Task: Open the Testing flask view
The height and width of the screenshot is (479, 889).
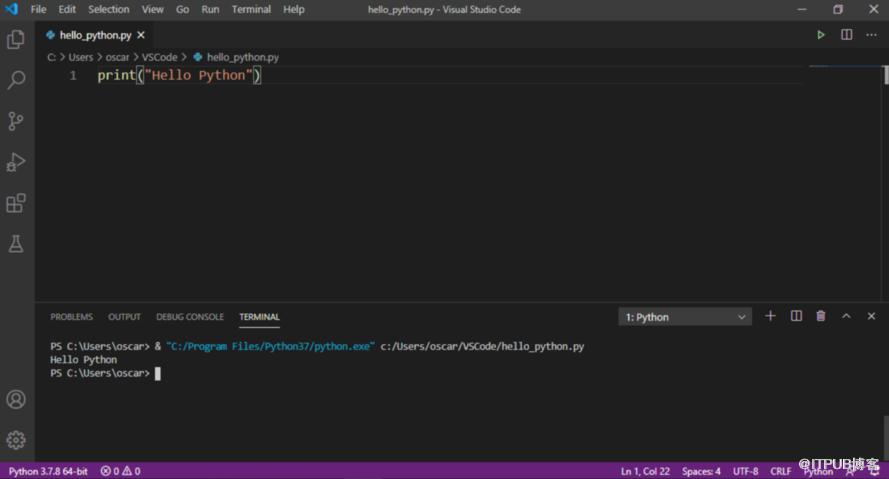Action: point(16,244)
